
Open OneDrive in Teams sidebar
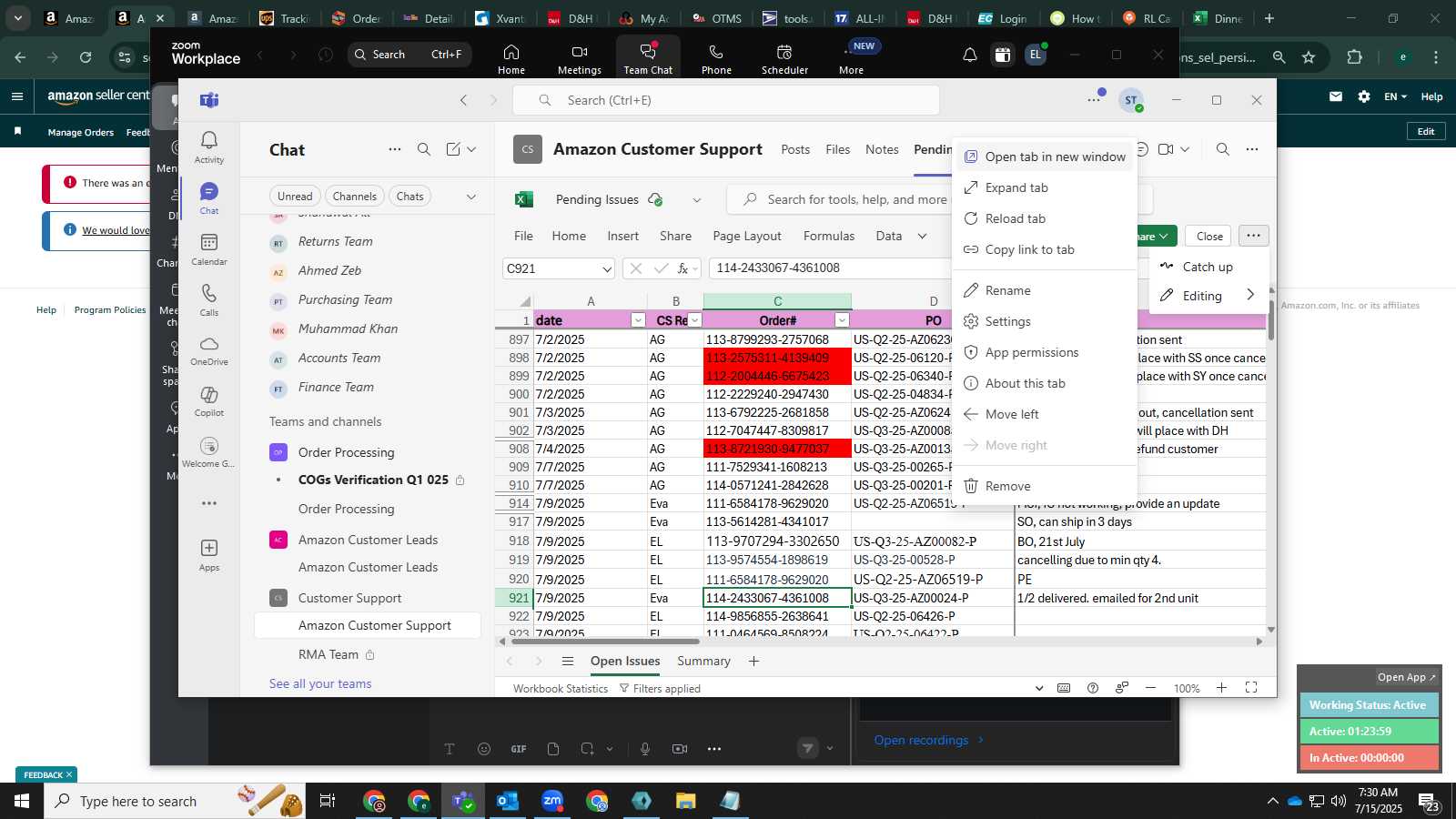pyautogui.click(x=209, y=350)
